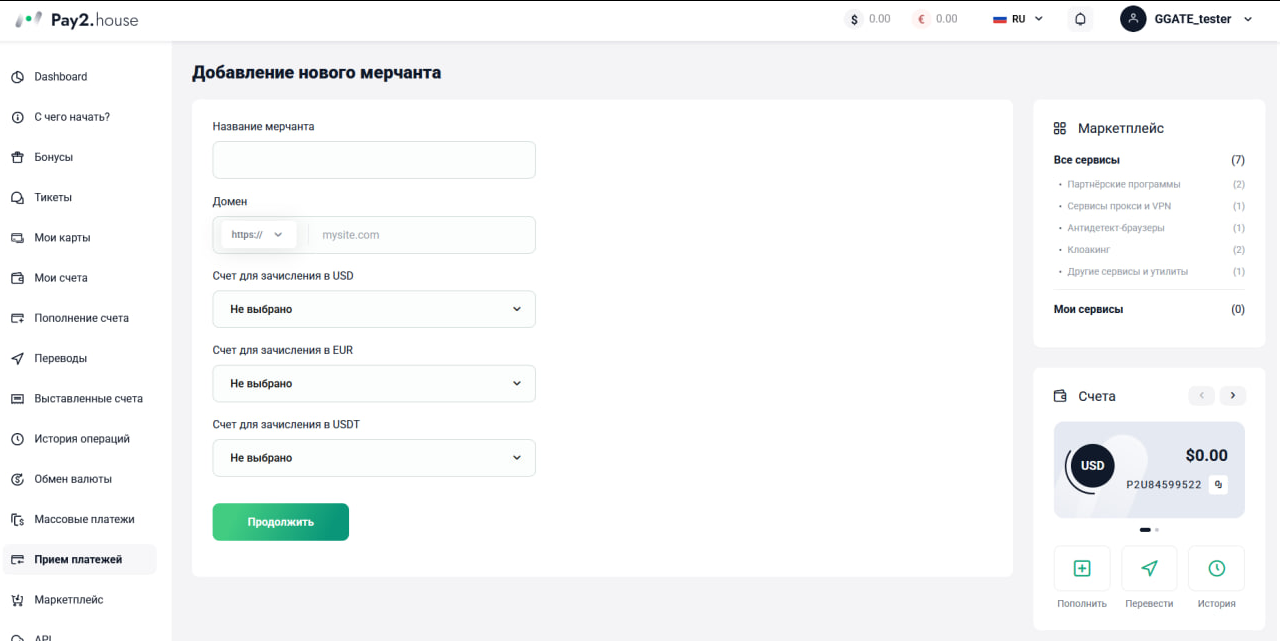Focus the mysite.com domain field
Screen dimensions: 1280x641
click(422, 235)
